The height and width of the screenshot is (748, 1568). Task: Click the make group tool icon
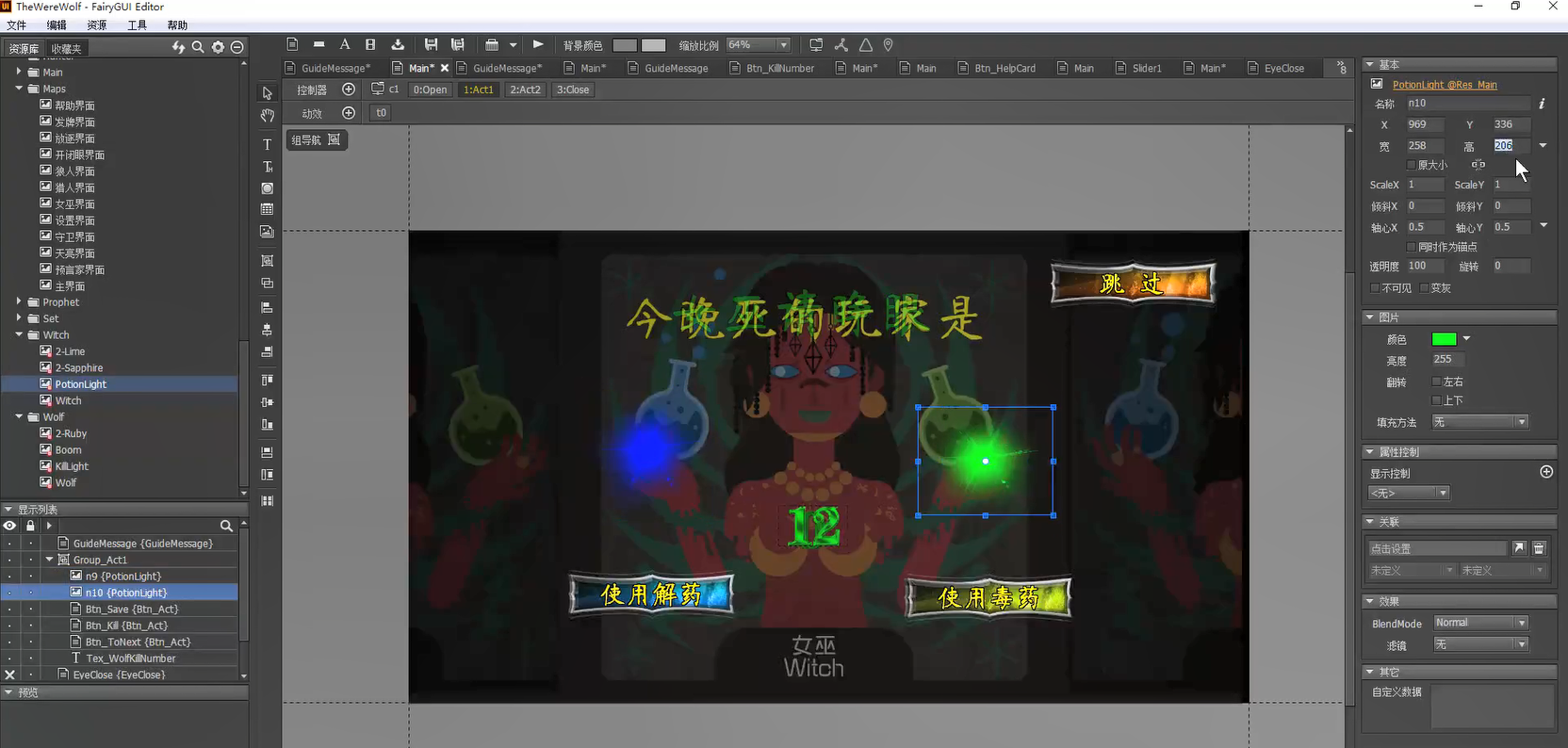click(x=268, y=261)
